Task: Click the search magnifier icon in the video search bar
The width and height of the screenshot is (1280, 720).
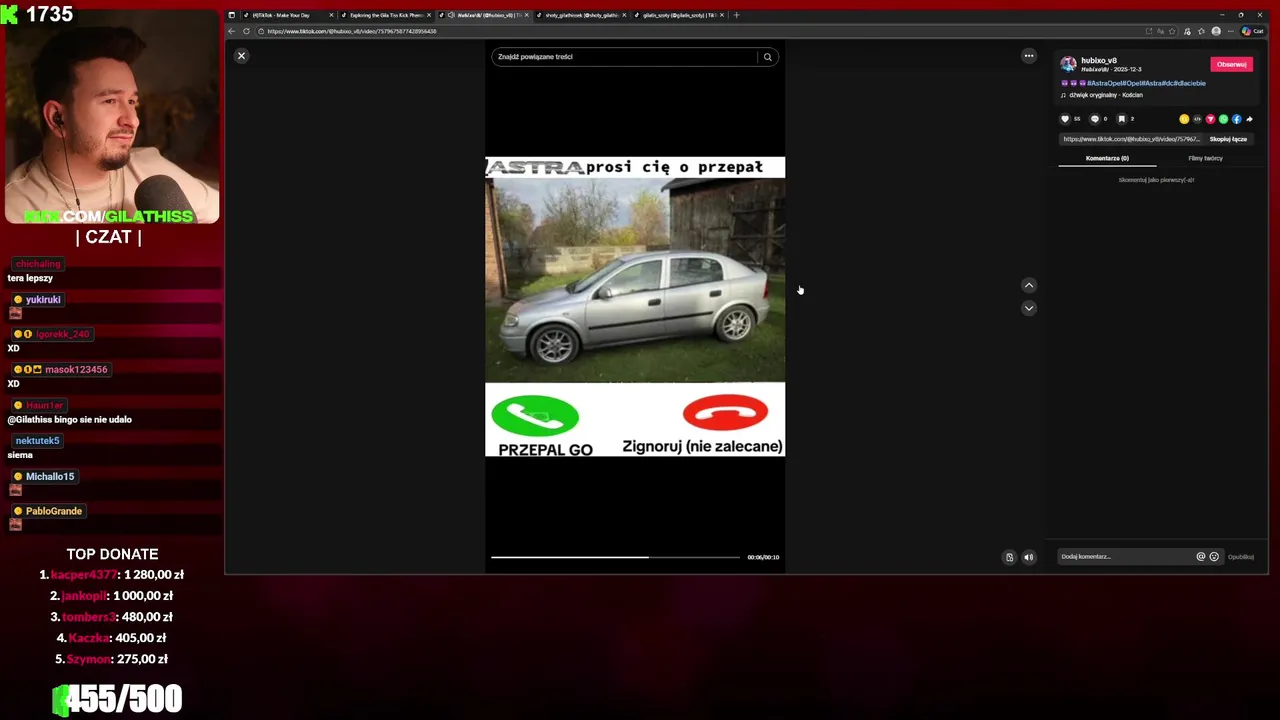Action: 768,57
